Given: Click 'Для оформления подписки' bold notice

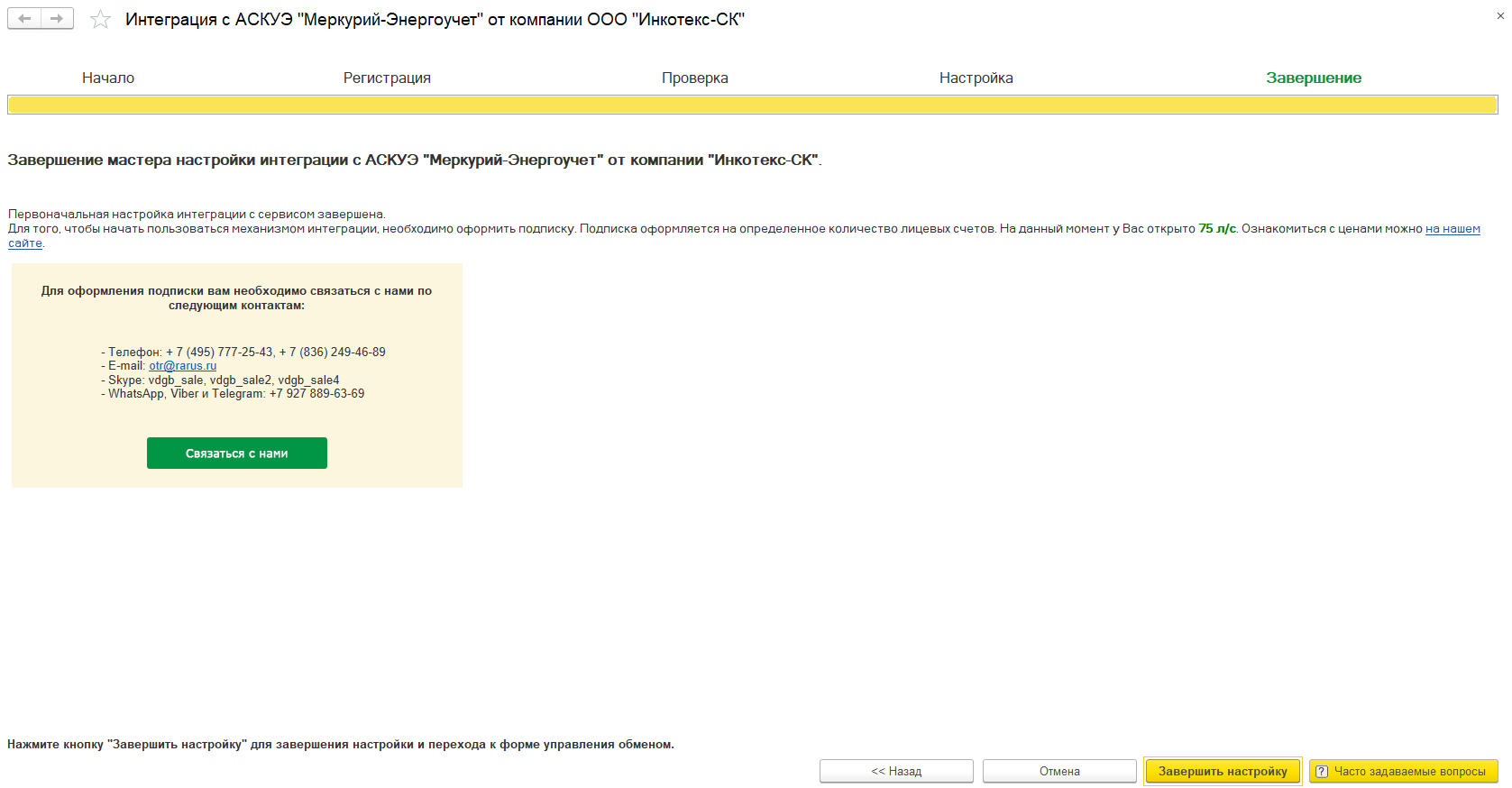Looking at the screenshot, I should (236, 298).
